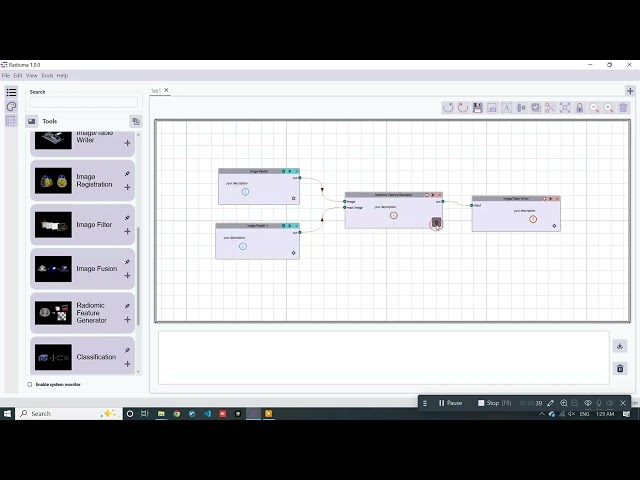The image size is (640, 480).
Task: Open the Help menu
Action: (62, 76)
